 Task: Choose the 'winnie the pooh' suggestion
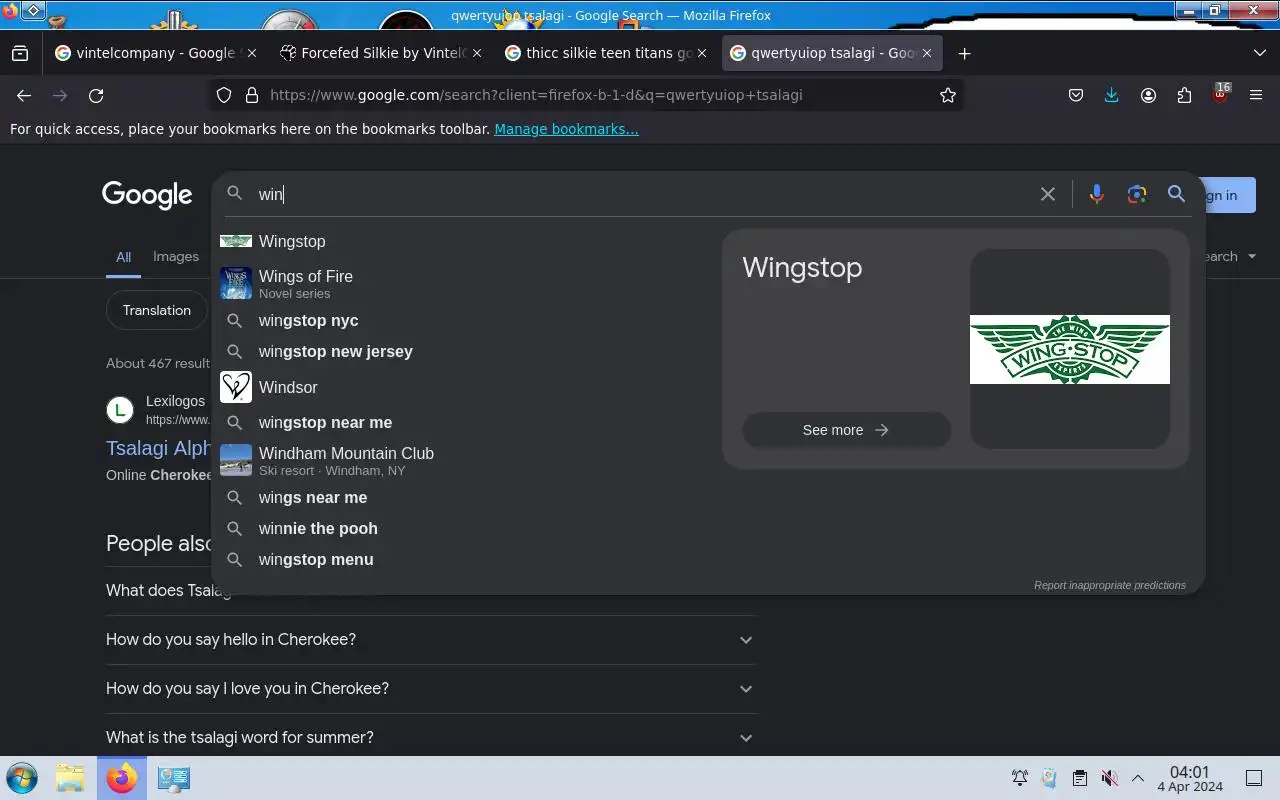[x=465, y=529]
